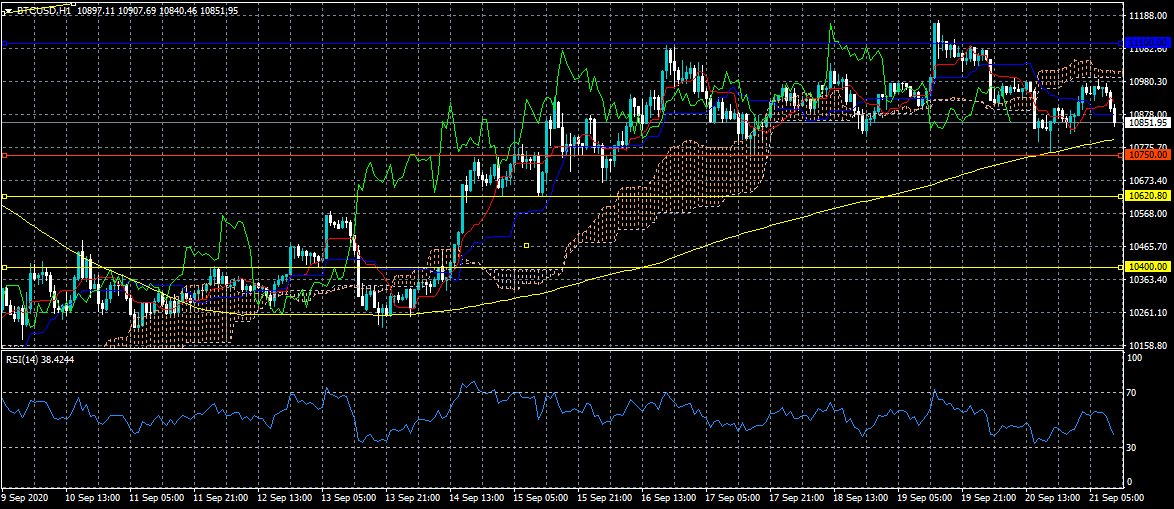Image resolution: width=1174 pixels, height=509 pixels.
Task: Select the BTCUSD,H1 chart title
Action: coord(43,10)
